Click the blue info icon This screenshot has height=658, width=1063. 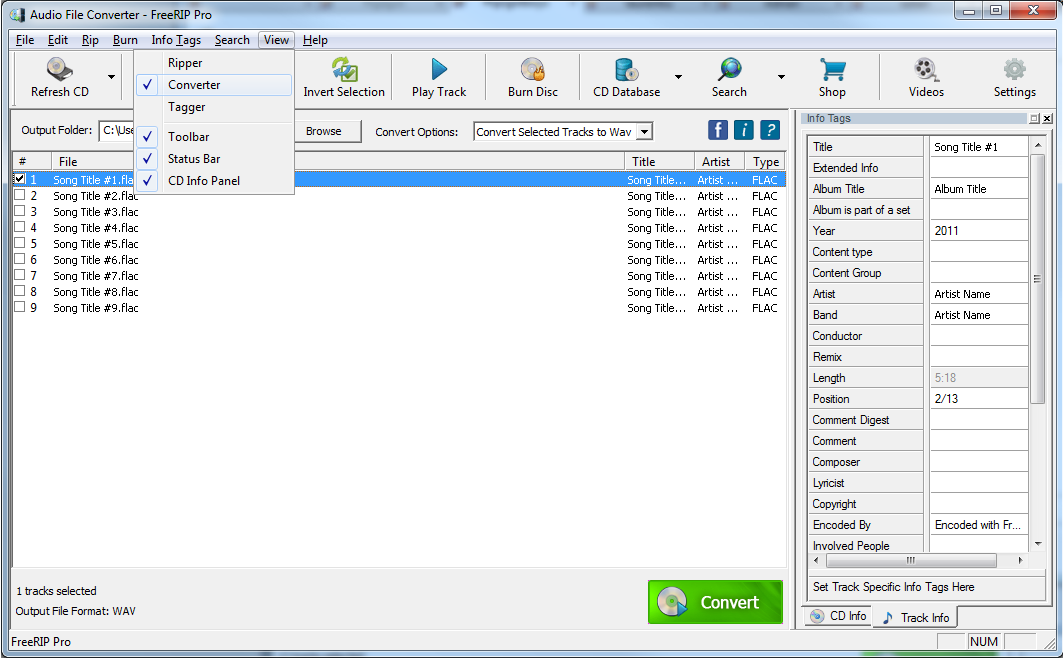pos(744,129)
